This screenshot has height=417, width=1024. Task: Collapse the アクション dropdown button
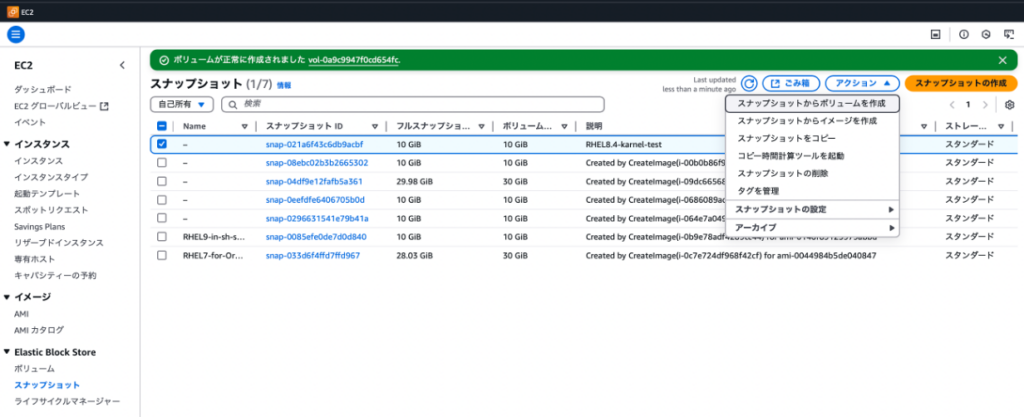pyautogui.click(x=861, y=84)
